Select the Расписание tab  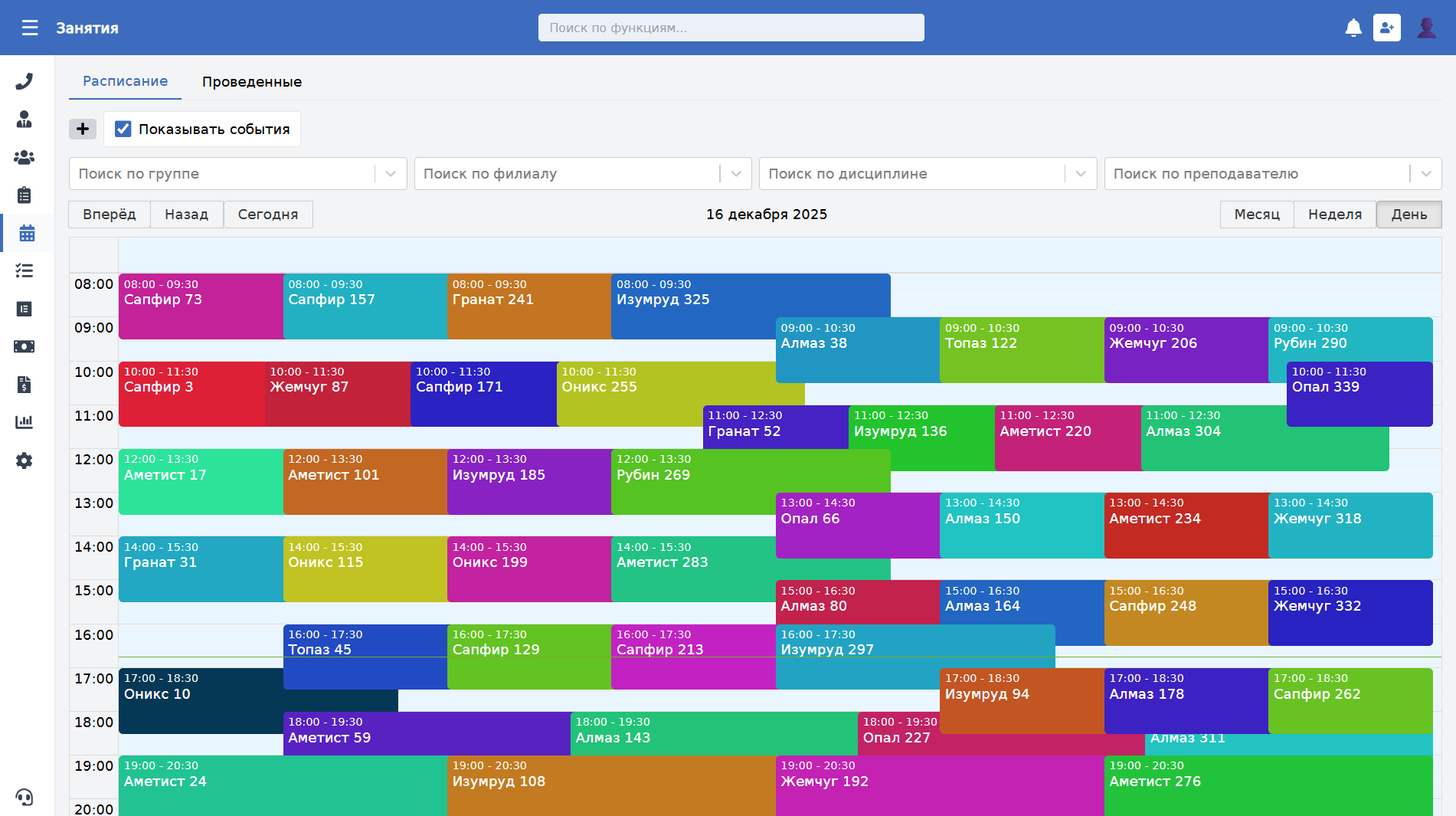[x=125, y=81]
